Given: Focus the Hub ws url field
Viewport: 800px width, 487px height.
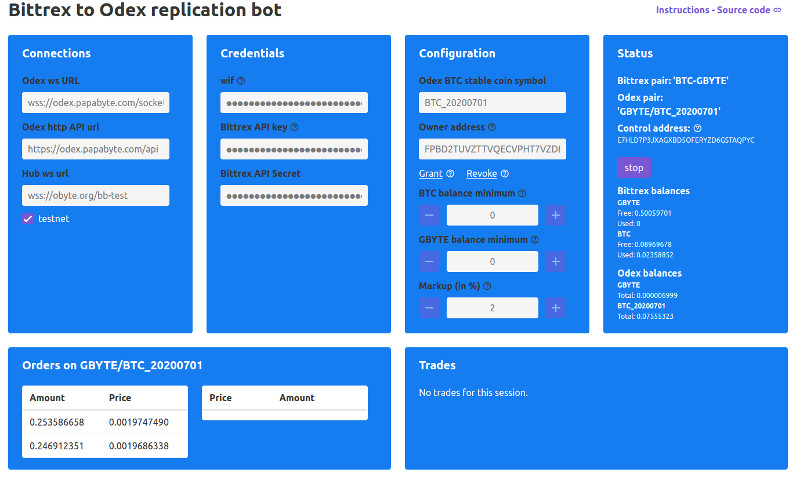Looking at the screenshot, I should pyautogui.click(x=95, y=195).
